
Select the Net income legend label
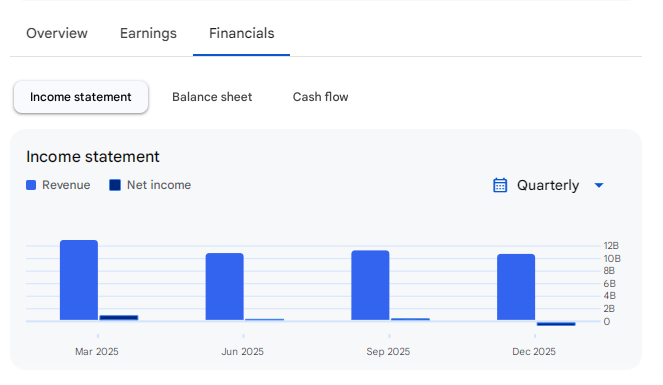[159, 185]
